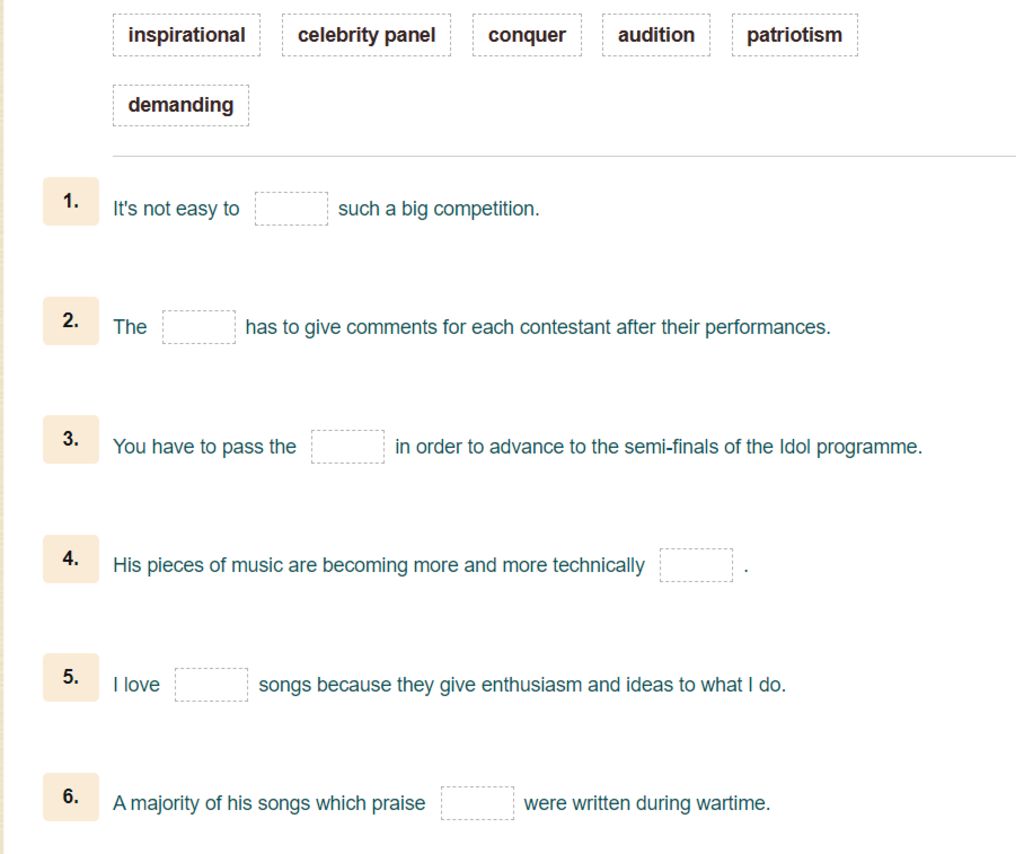Choose the "conquer" word chip
The image size is (1024, 854).
pyautogui.click(x=527, y=35)
